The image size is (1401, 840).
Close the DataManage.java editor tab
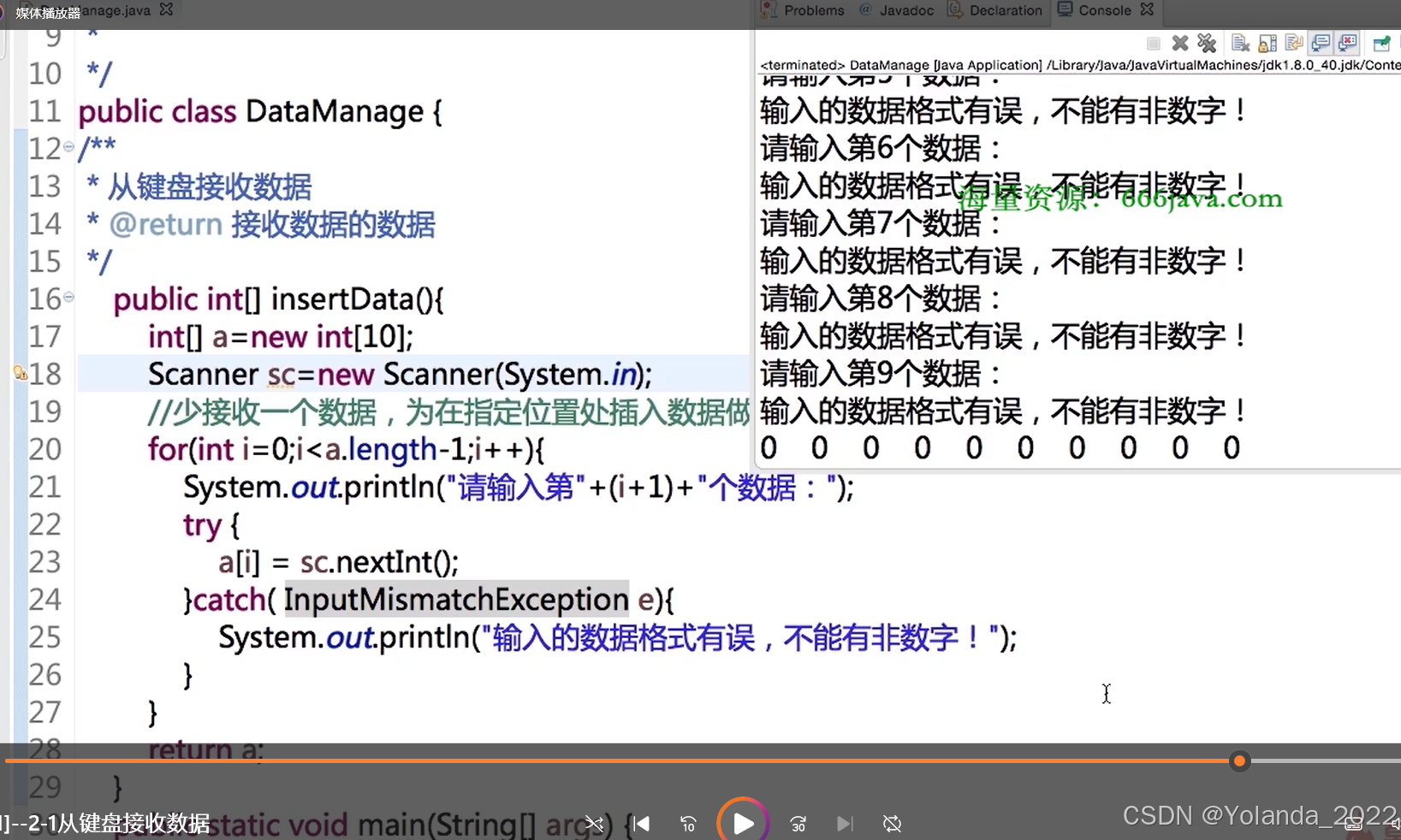click(x=166, y=9)
